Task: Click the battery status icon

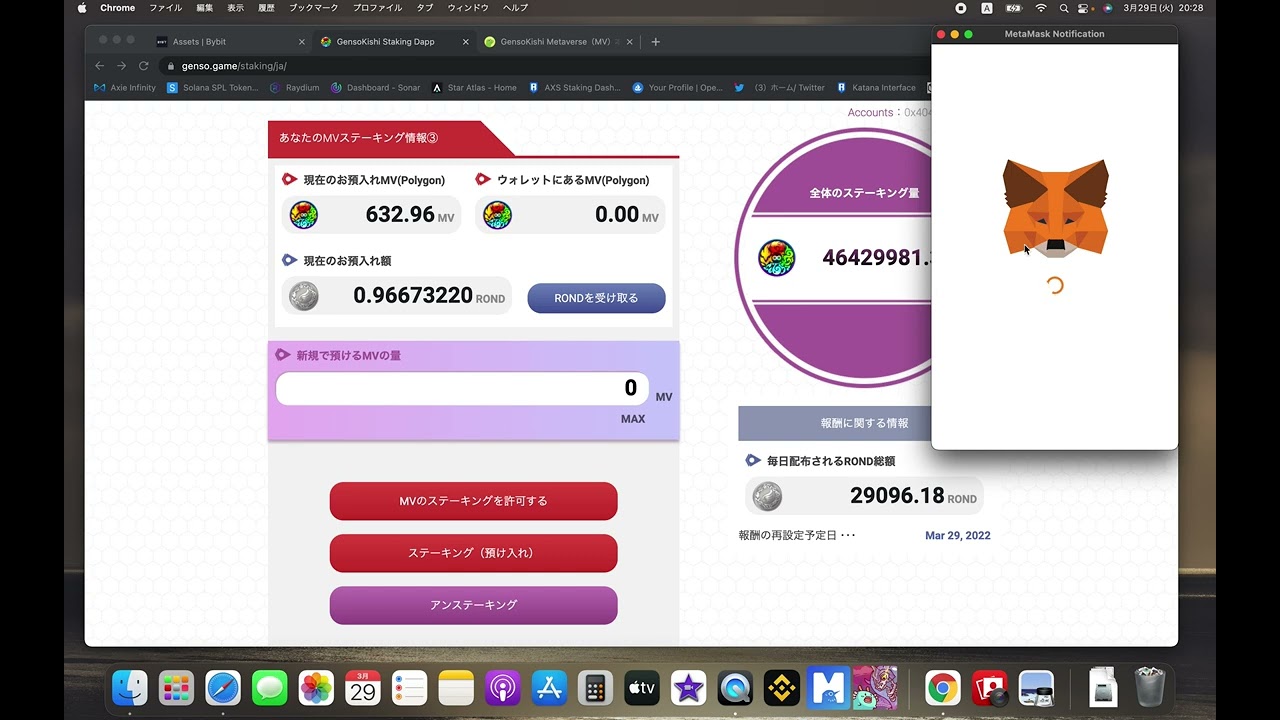Action: tap(1013, 8)
